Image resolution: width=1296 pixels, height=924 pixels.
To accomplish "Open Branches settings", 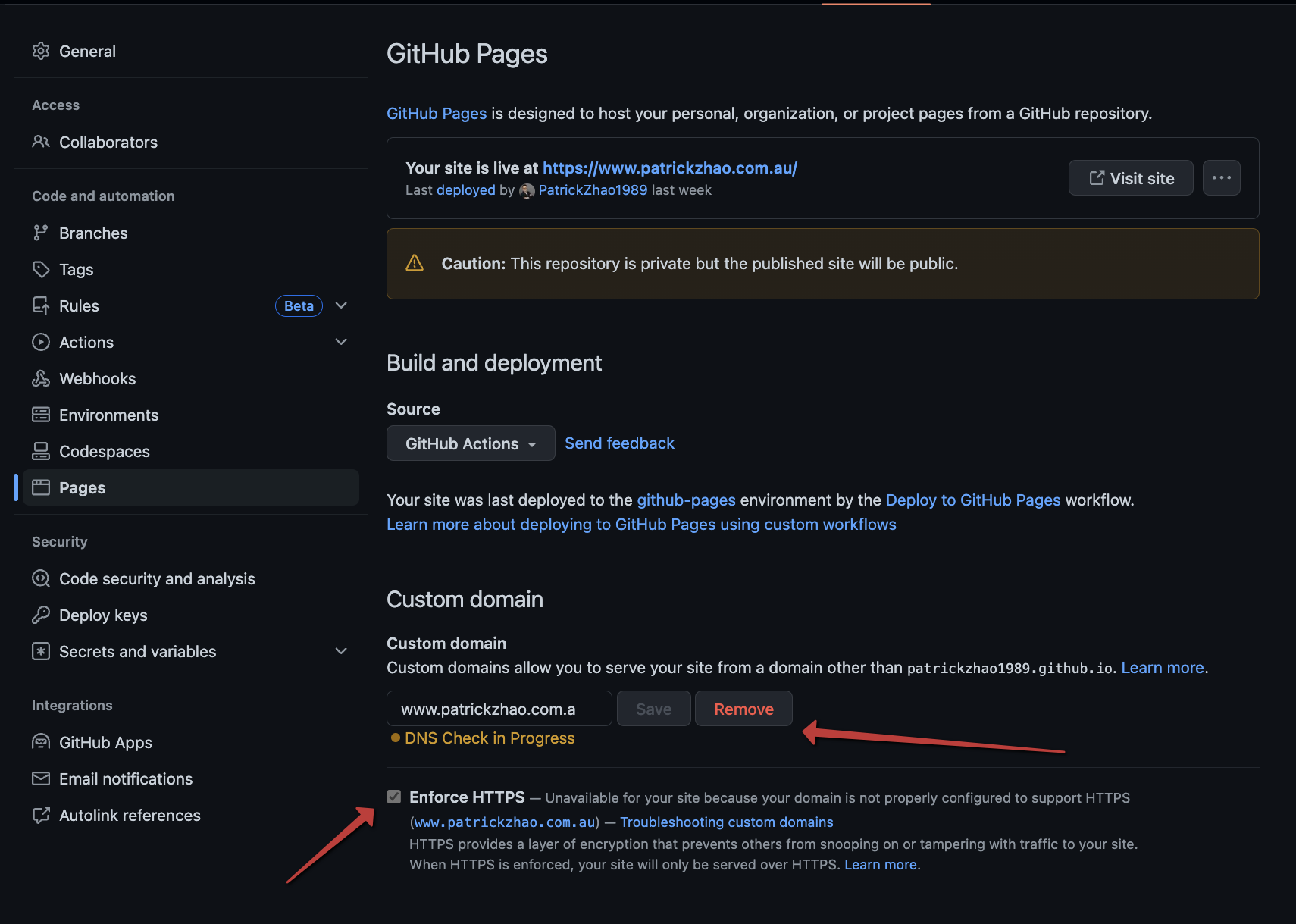I will pyautogui.click(x=191, y=233).
